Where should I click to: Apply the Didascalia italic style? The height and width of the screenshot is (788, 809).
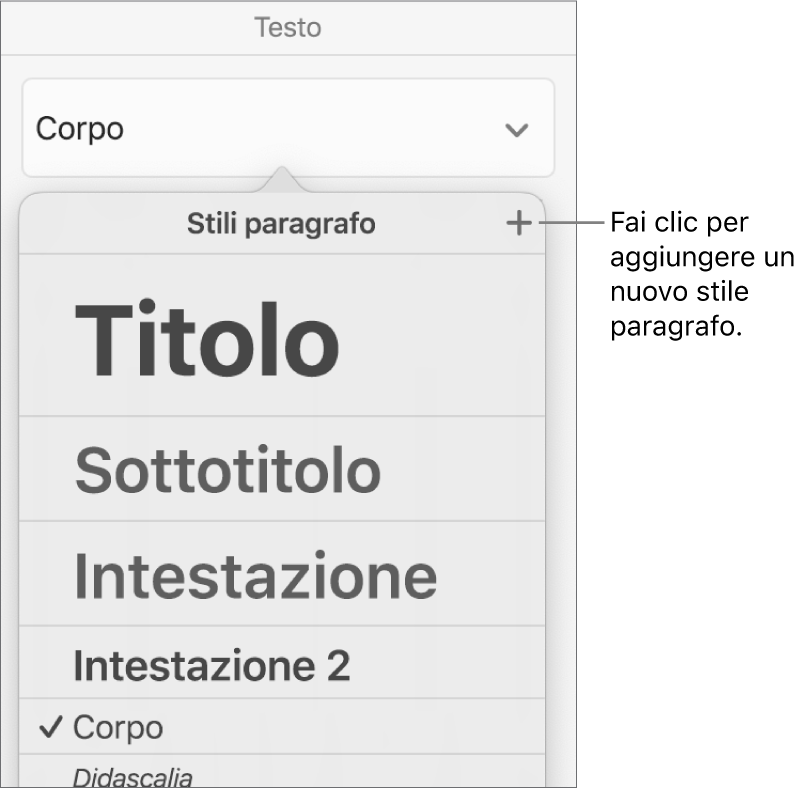pyautogui.click(x=133, y=776)
